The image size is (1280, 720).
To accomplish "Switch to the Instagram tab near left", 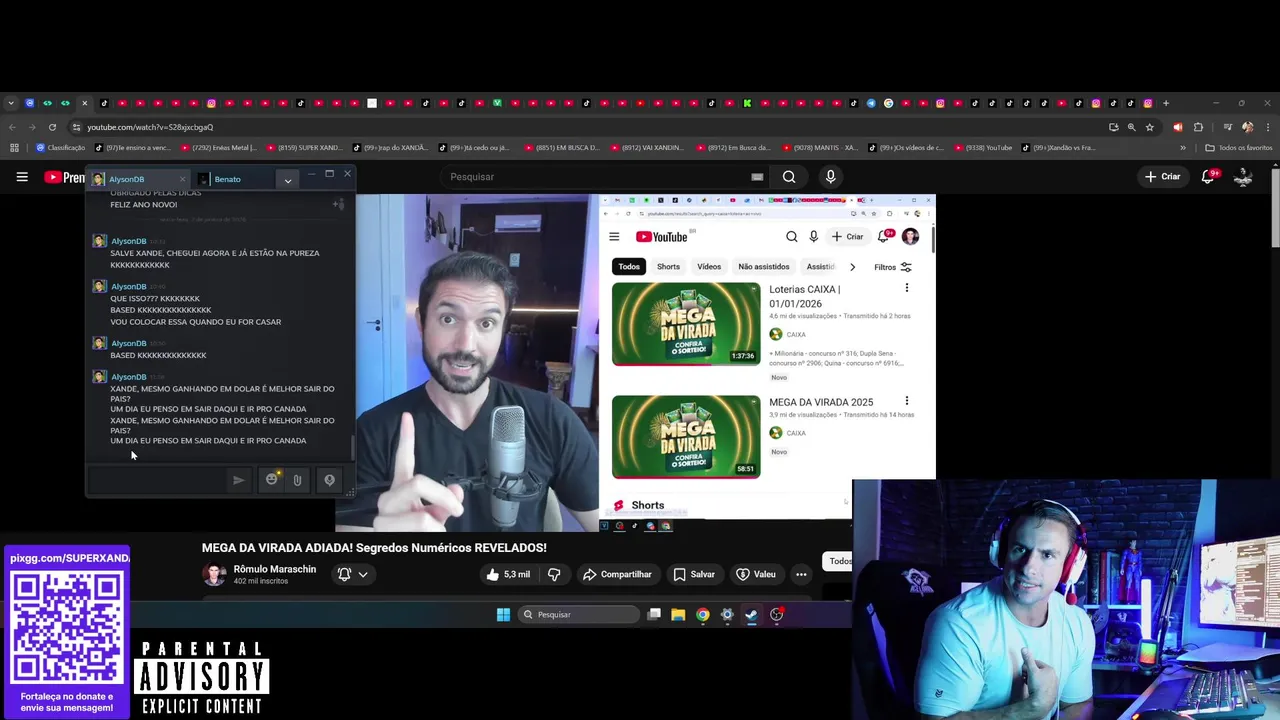I will click(211, 103).
